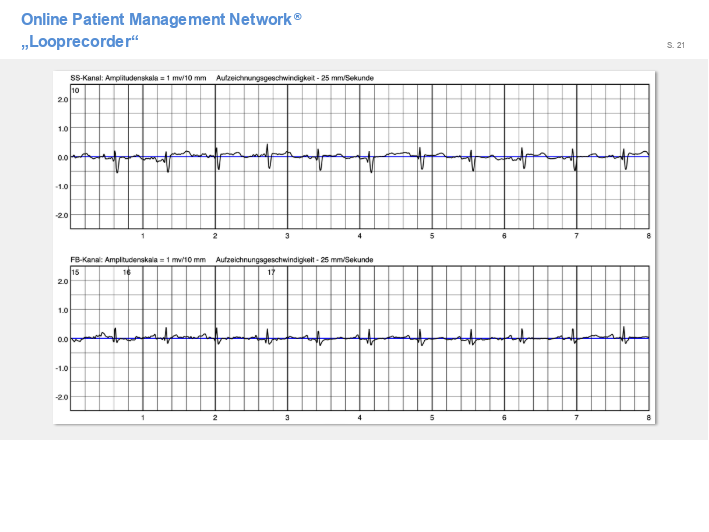Click the -1.0 y-axis label on the FB-Kanal chart
The image size is (709, 532).
coord(61,368)
